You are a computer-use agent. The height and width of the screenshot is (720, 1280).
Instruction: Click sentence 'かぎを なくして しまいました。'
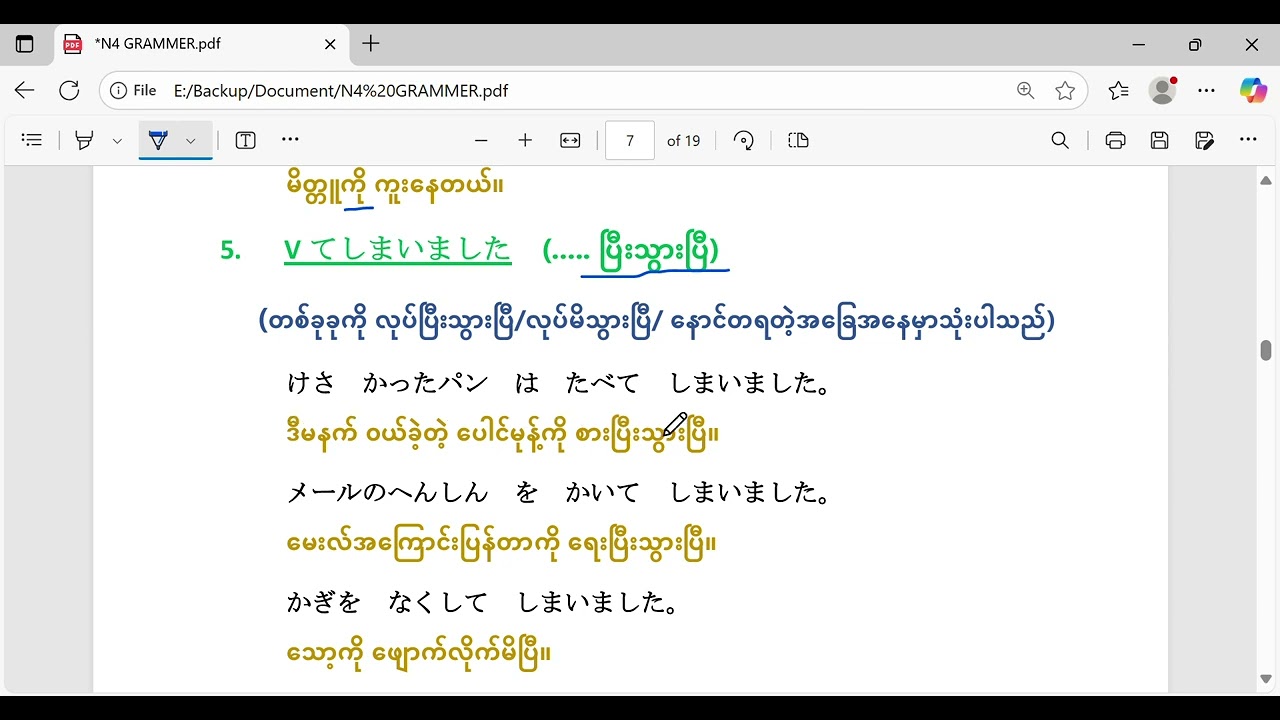(483, 602)
